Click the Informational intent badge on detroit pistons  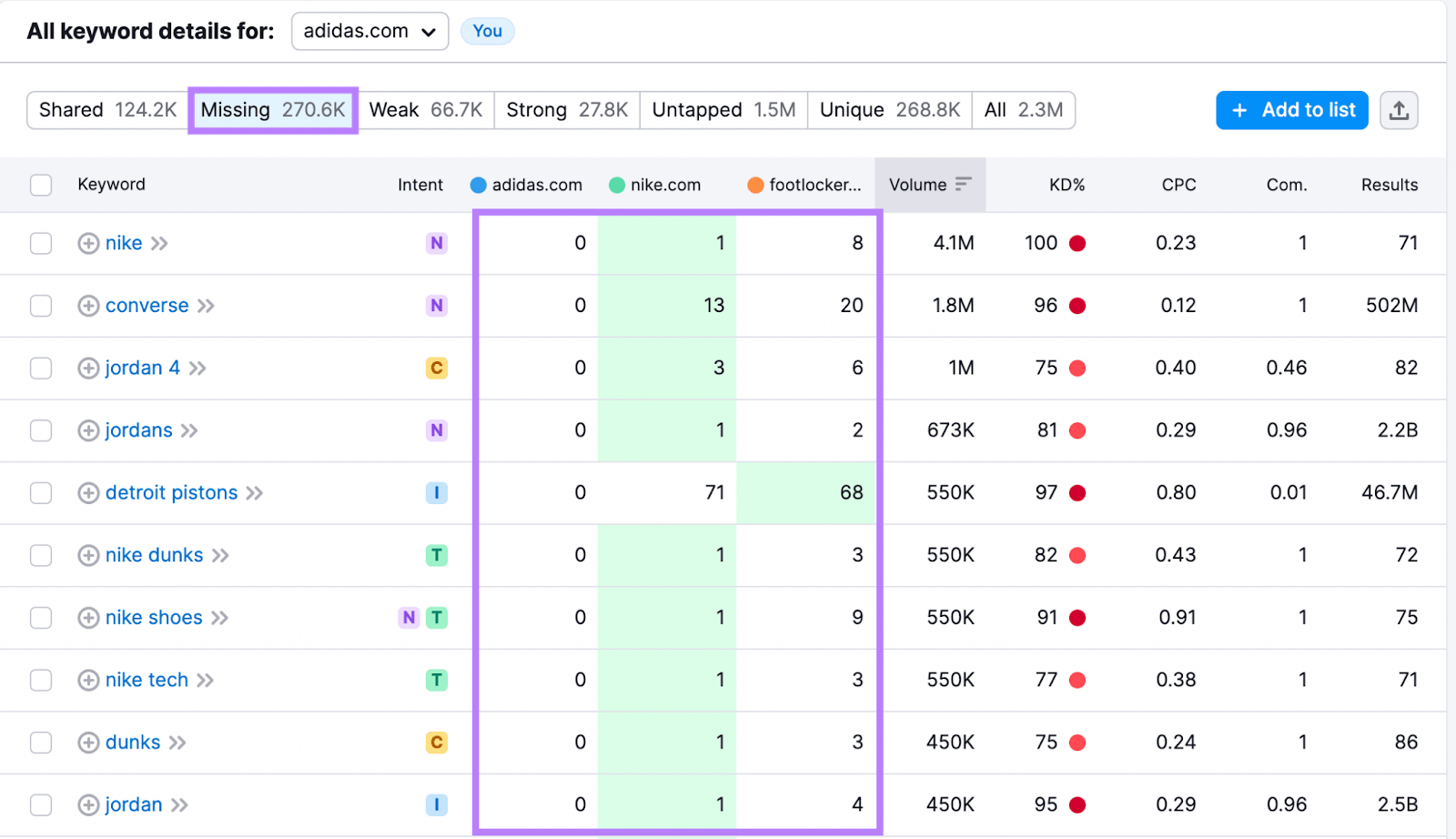(x=437, y=492)
